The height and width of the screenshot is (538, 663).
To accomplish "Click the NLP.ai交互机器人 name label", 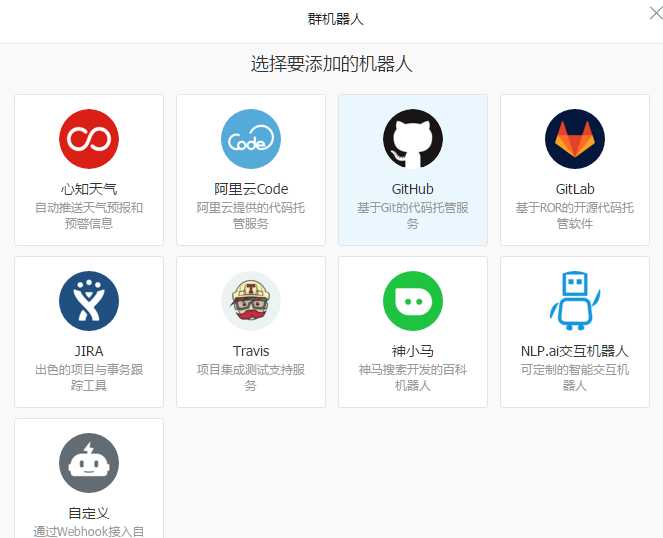I will point(575,351).
